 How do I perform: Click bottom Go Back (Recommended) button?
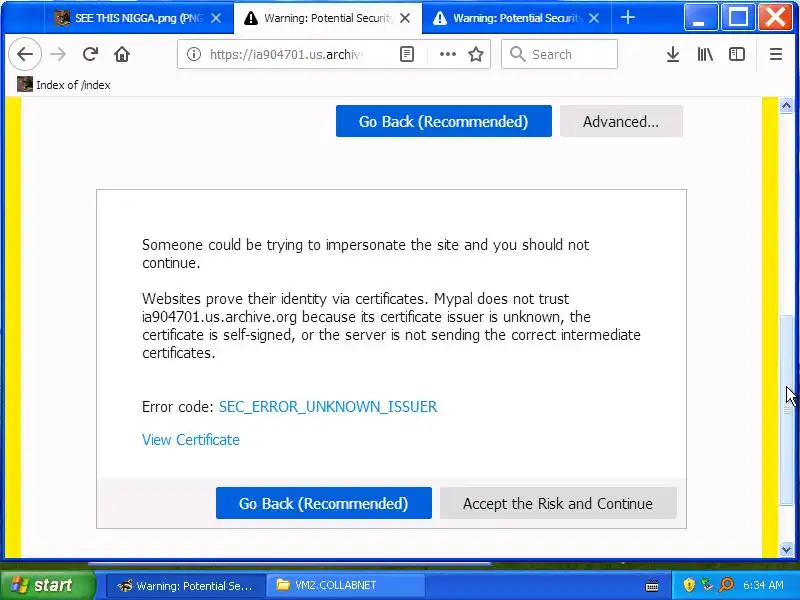coord(323,503)
